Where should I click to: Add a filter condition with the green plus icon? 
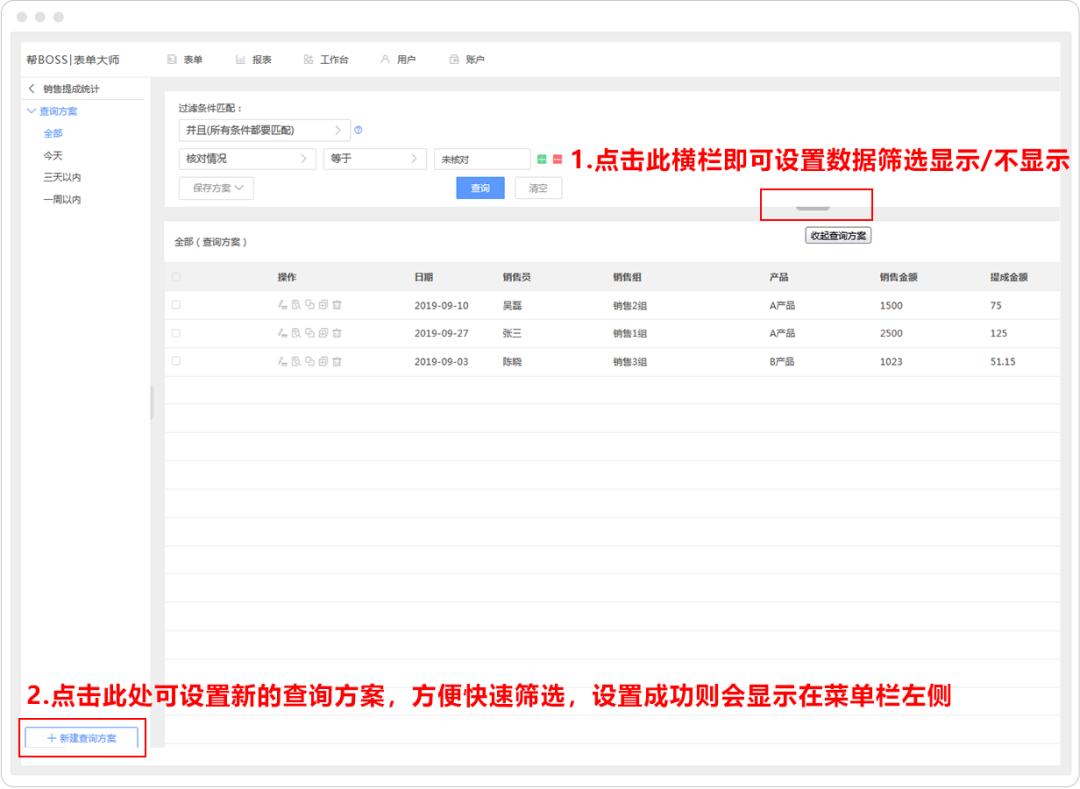(542, 159)
